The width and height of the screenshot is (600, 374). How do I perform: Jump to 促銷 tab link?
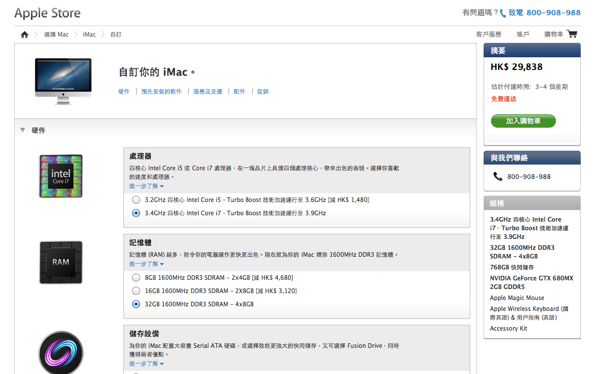262,91
